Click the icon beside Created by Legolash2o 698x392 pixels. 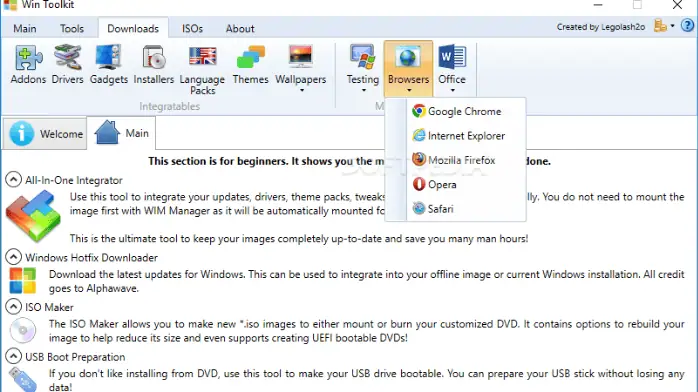660,26
